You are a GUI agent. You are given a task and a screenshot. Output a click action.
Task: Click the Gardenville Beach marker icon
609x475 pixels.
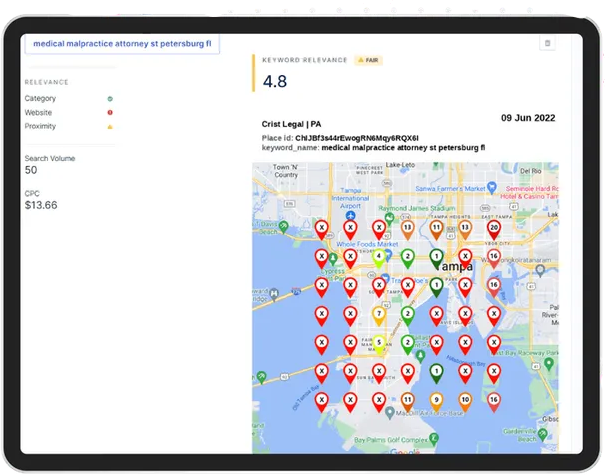tap(543, 434)
